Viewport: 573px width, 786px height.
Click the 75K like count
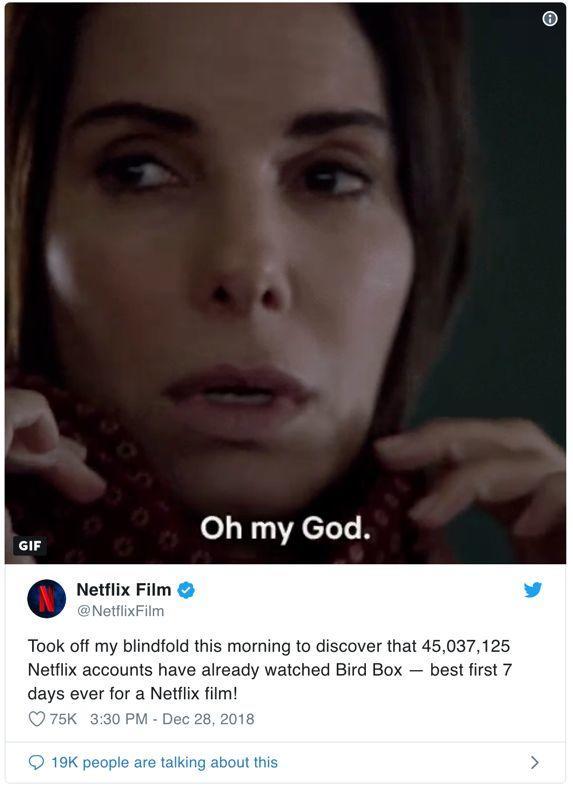(63, 719)
